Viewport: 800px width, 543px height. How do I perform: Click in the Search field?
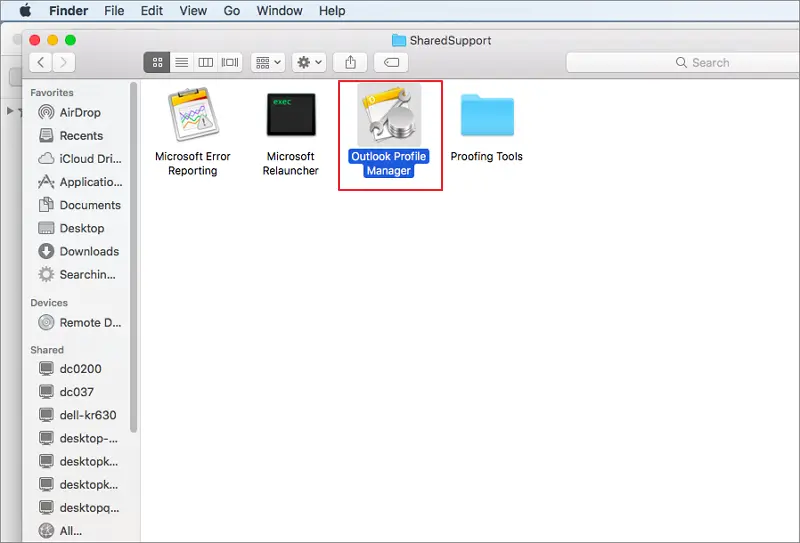(683, 62)
